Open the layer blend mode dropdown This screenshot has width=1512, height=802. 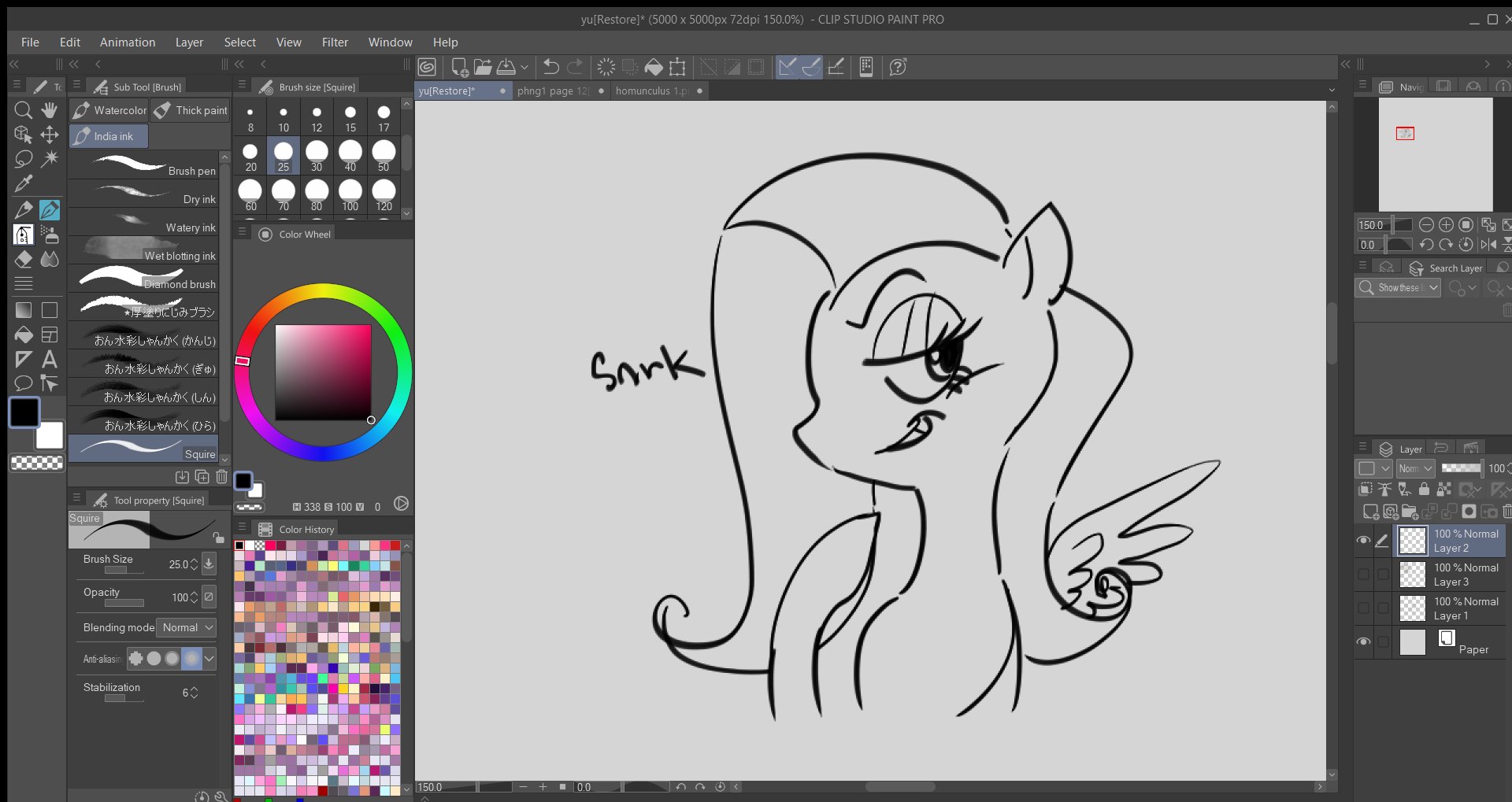1415,468
